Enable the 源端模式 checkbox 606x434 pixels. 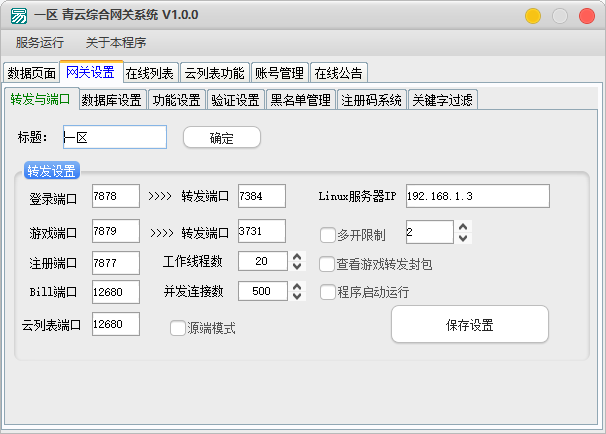(178, 327)
